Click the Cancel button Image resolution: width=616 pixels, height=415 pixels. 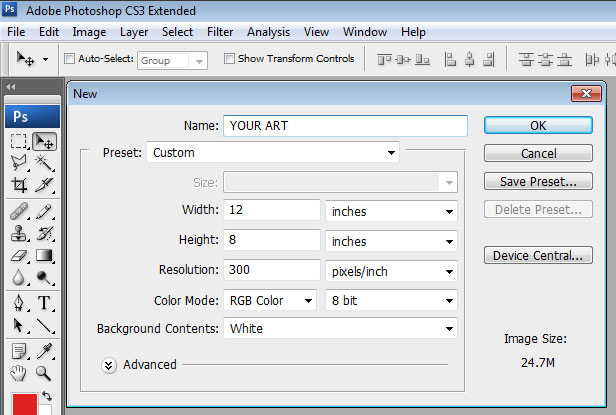538,153
